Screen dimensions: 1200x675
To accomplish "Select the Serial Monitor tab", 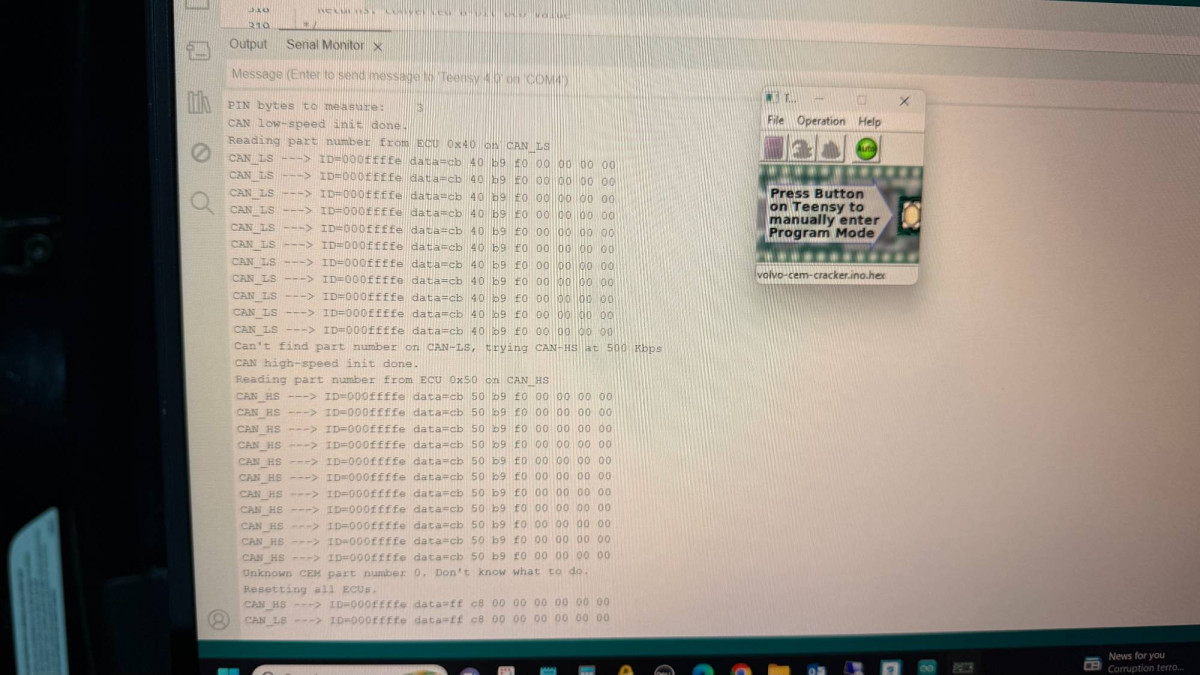I will [x=325, y=45].
